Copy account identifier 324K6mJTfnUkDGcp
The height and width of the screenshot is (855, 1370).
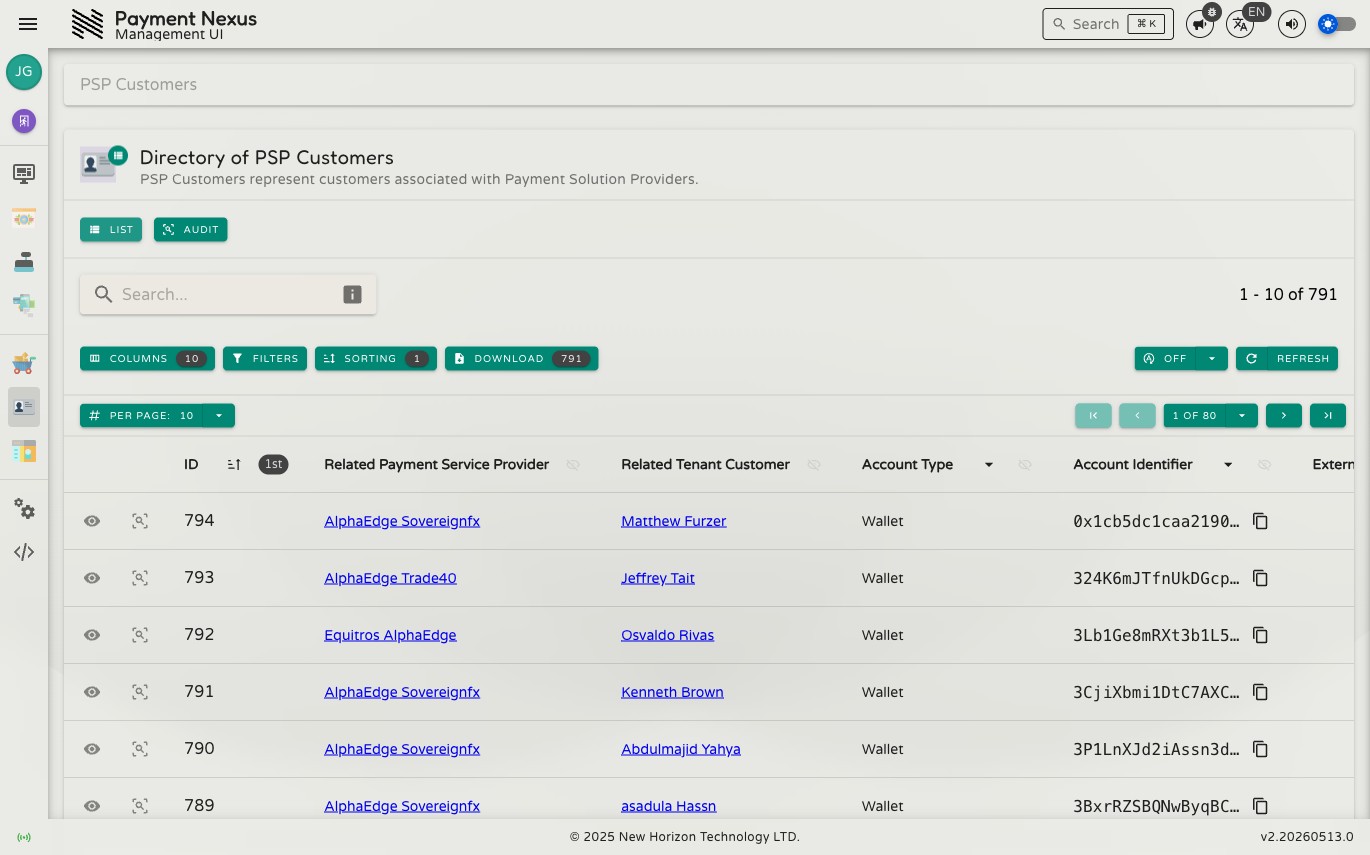tap(1261, 578)
